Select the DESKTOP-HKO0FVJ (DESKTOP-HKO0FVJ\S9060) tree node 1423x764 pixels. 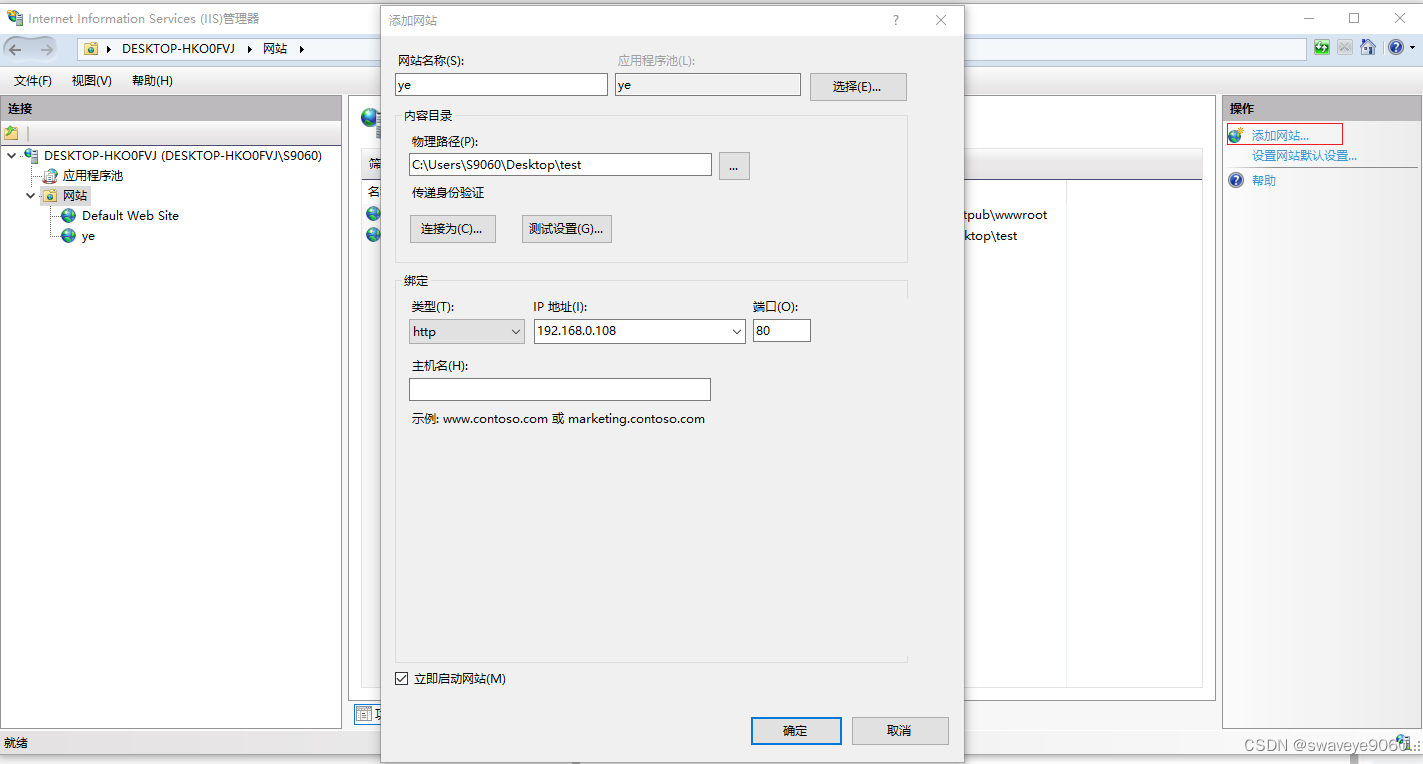pyautogui.click(x=183, y=156)
